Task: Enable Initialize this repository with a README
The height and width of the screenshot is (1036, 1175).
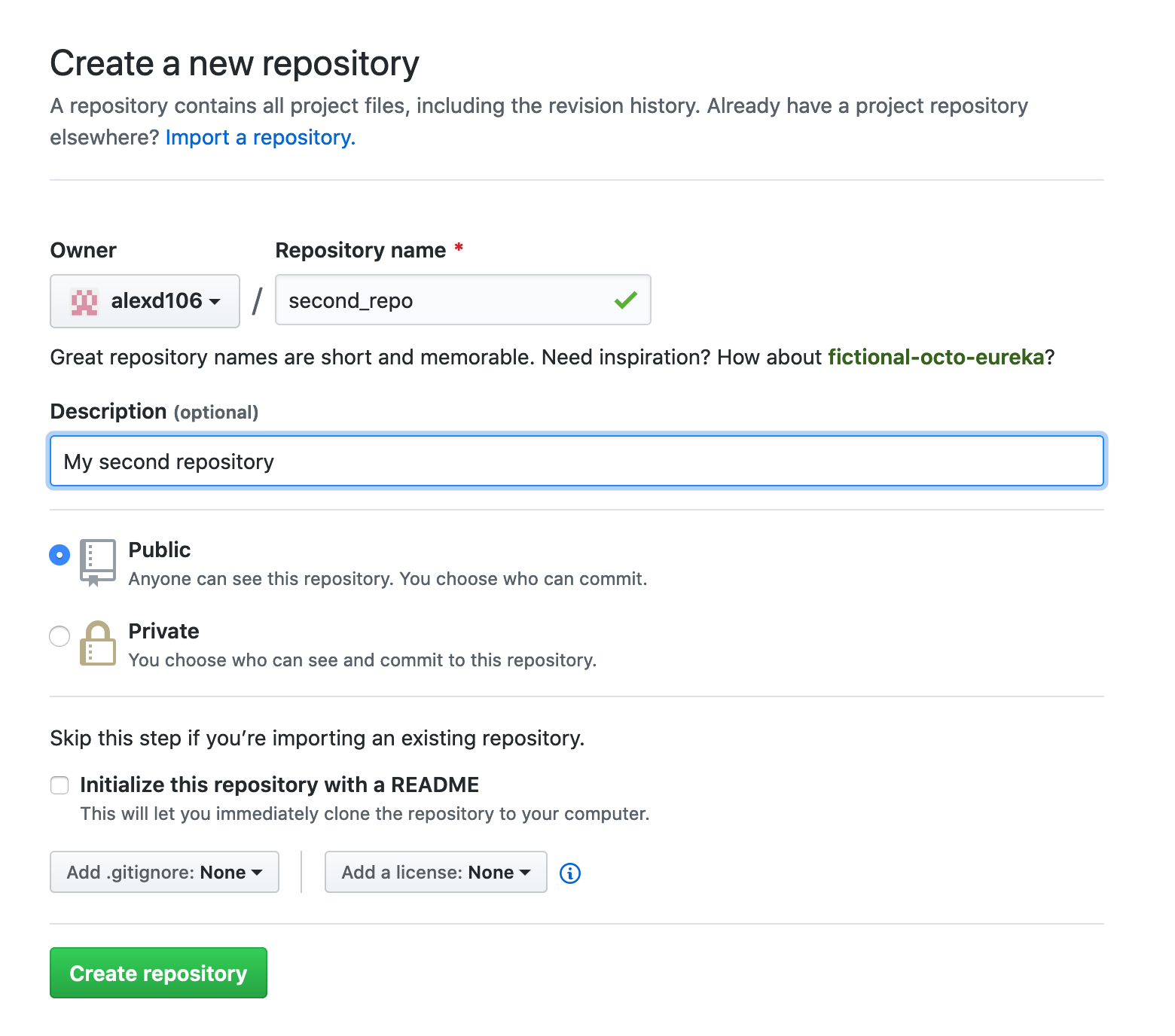Action: [x=60, y=785]
